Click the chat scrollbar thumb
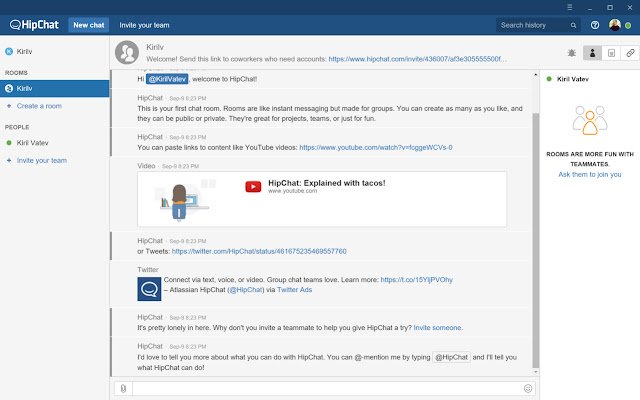640x400 pixels. coord(536,241)
